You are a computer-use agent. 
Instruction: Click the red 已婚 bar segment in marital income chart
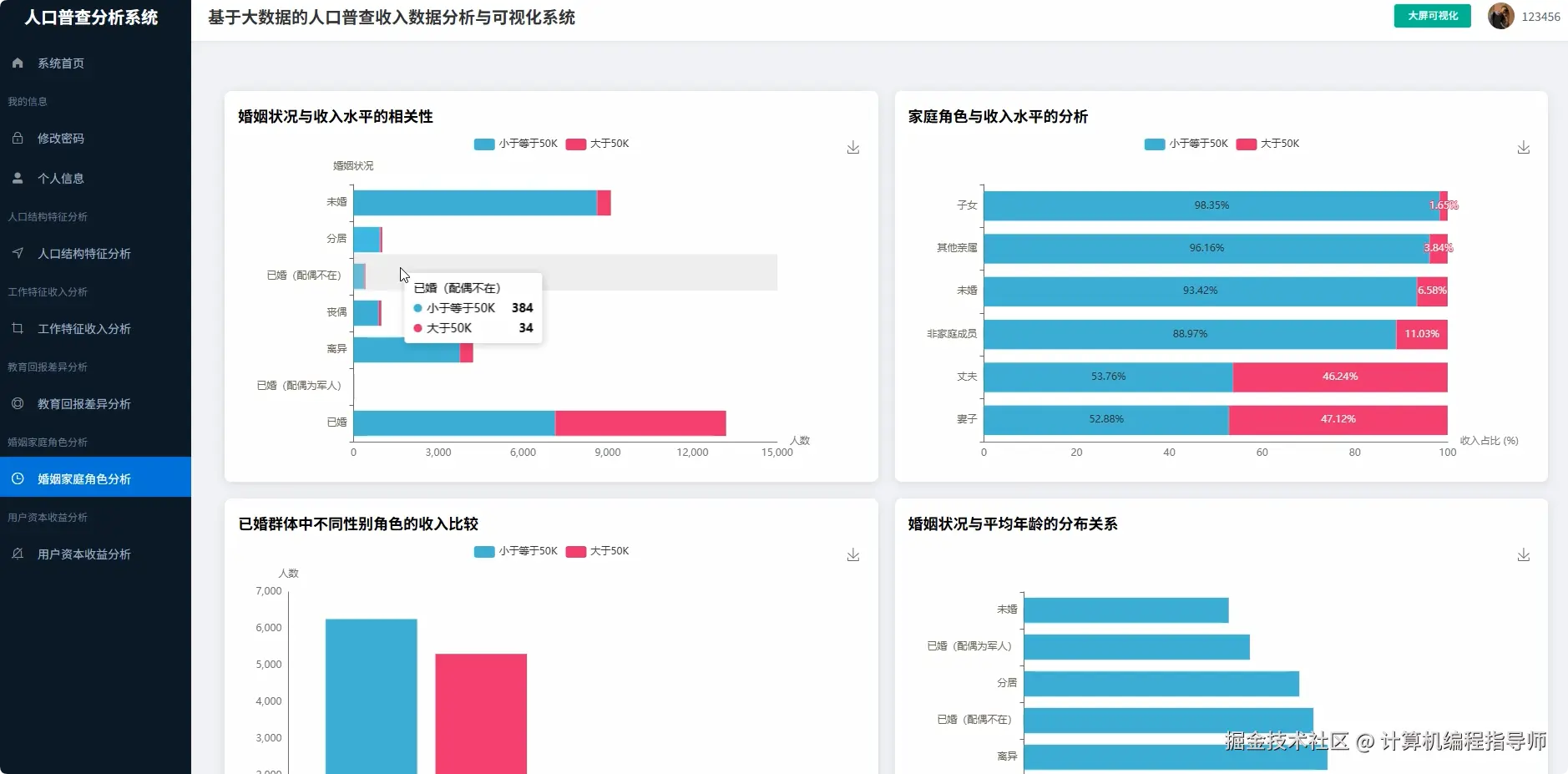point(640,423)
